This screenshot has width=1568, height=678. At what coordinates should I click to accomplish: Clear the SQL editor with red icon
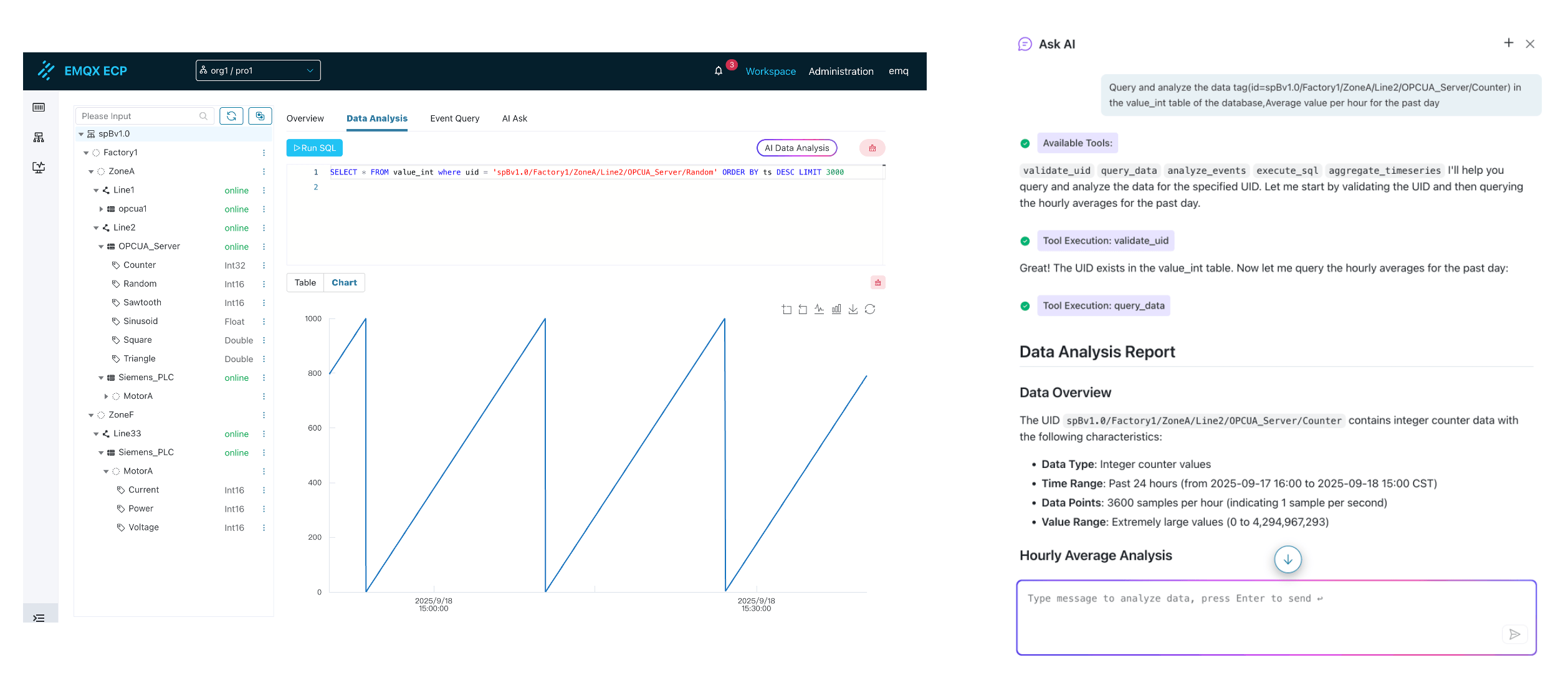pyautogui.click(x=872, y=148)
